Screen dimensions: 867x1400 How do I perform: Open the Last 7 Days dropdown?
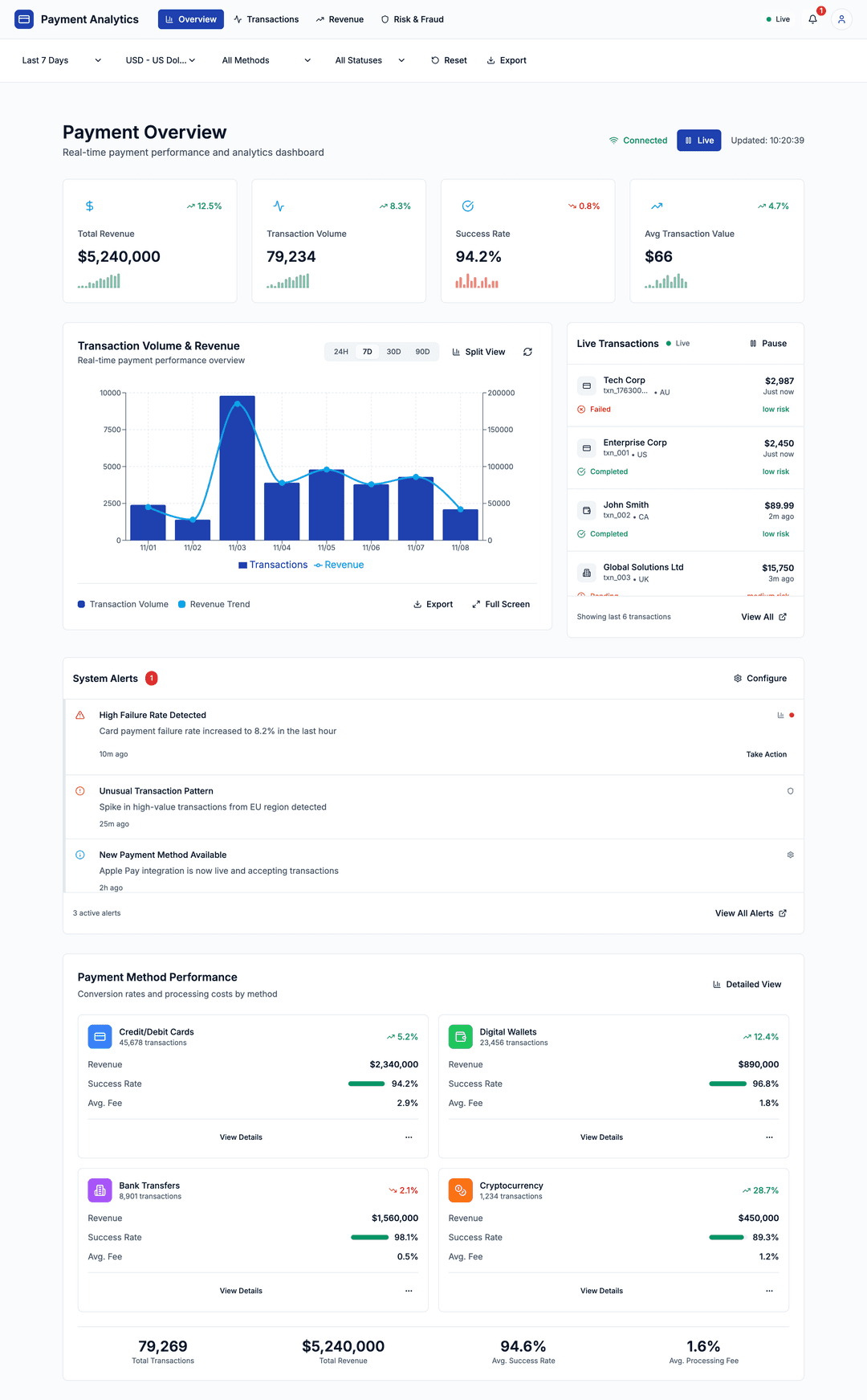point(62,60)
